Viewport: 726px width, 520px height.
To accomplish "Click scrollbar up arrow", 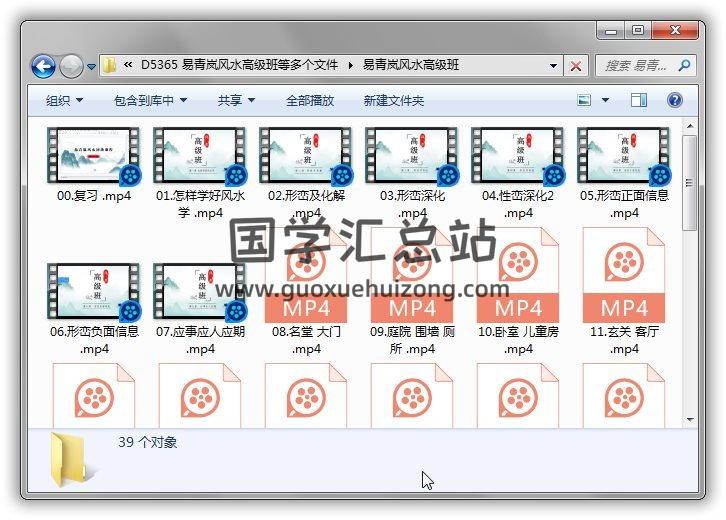I will 690,126.
